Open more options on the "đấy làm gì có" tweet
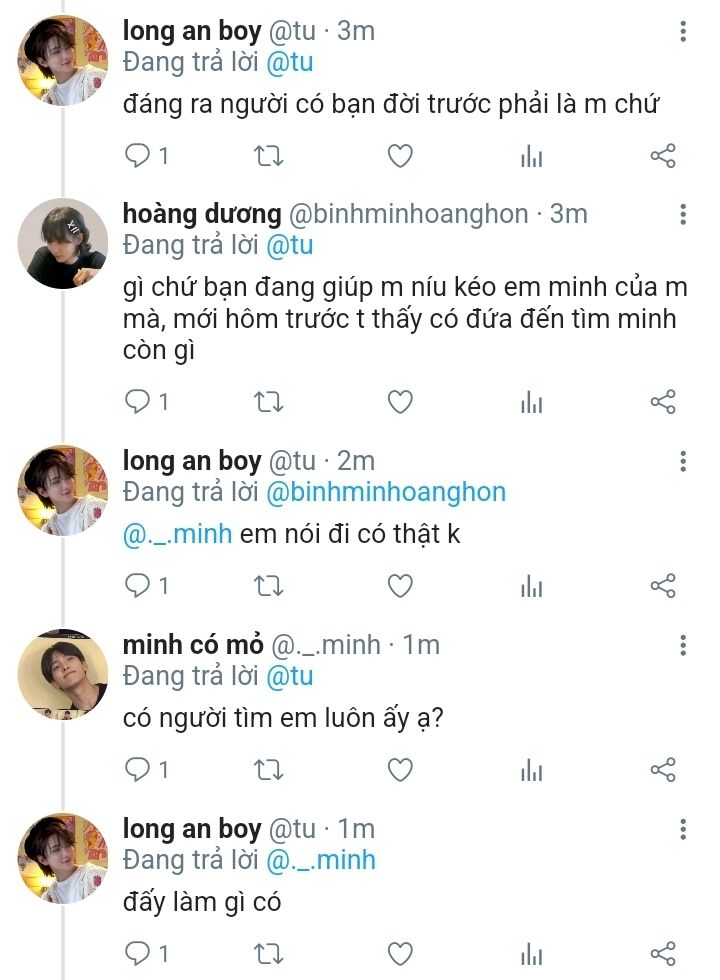The height and width of the screenshot is (980, 720). 683,829
